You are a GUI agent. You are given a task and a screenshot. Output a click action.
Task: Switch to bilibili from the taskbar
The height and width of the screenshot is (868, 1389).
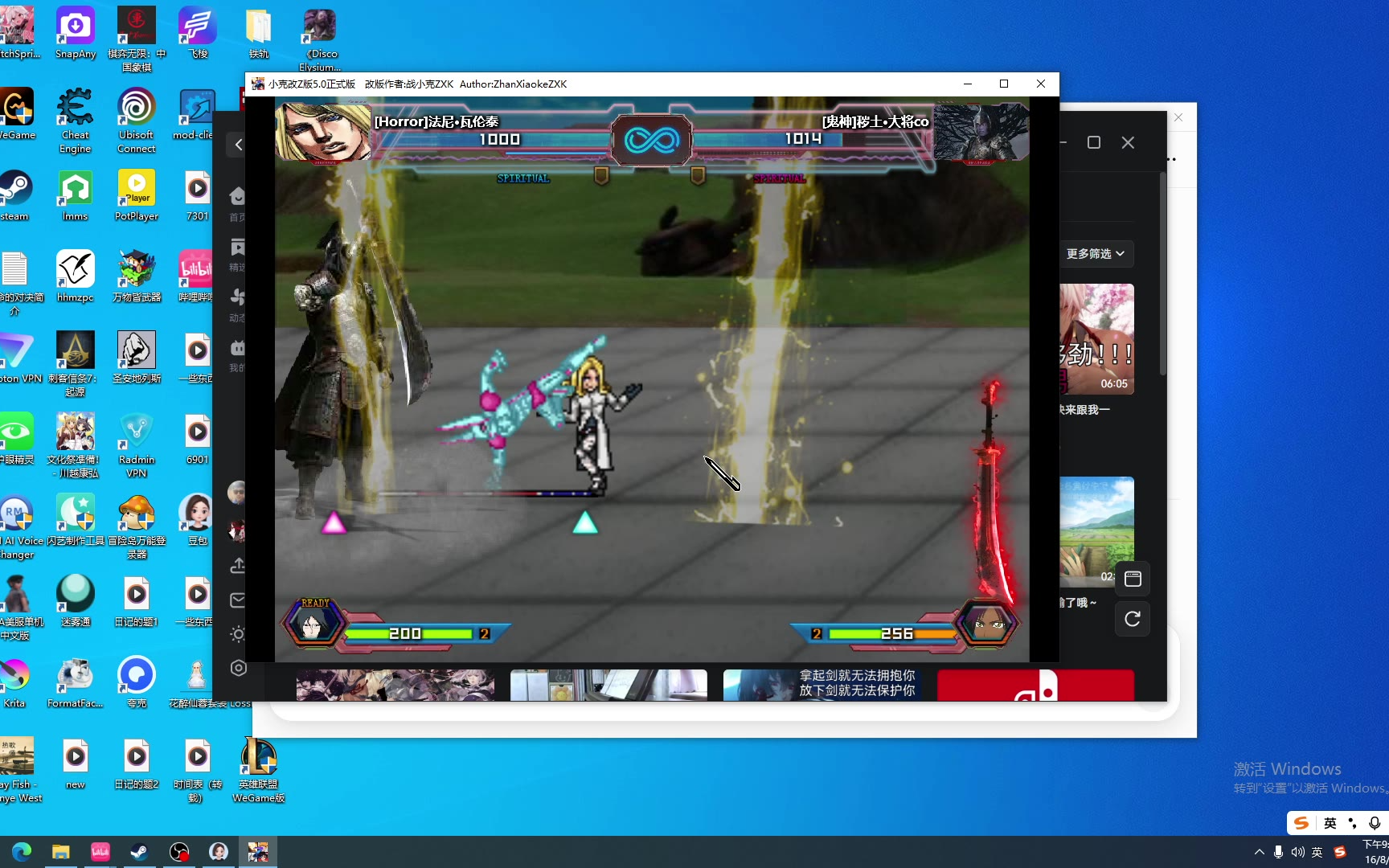coord(100,852)
